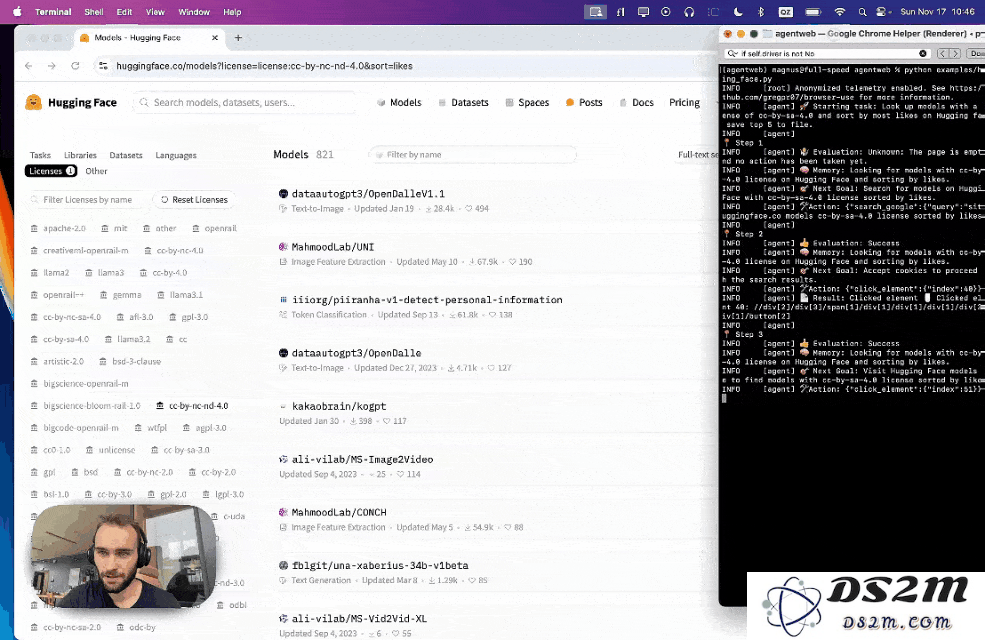Viewport: 985px width, 640px height.
Task: Select the openrail license filter
Action: point(215,229)
